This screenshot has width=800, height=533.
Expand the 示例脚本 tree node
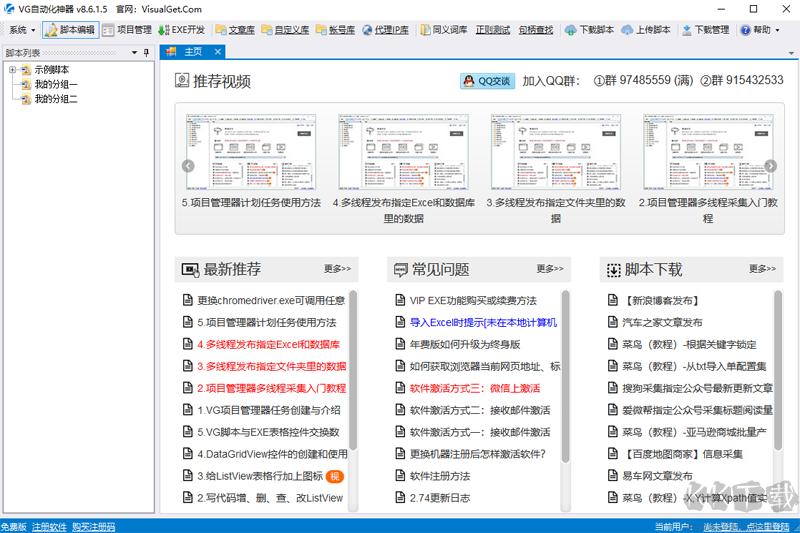pyautogui.click(x=12, y=70)
